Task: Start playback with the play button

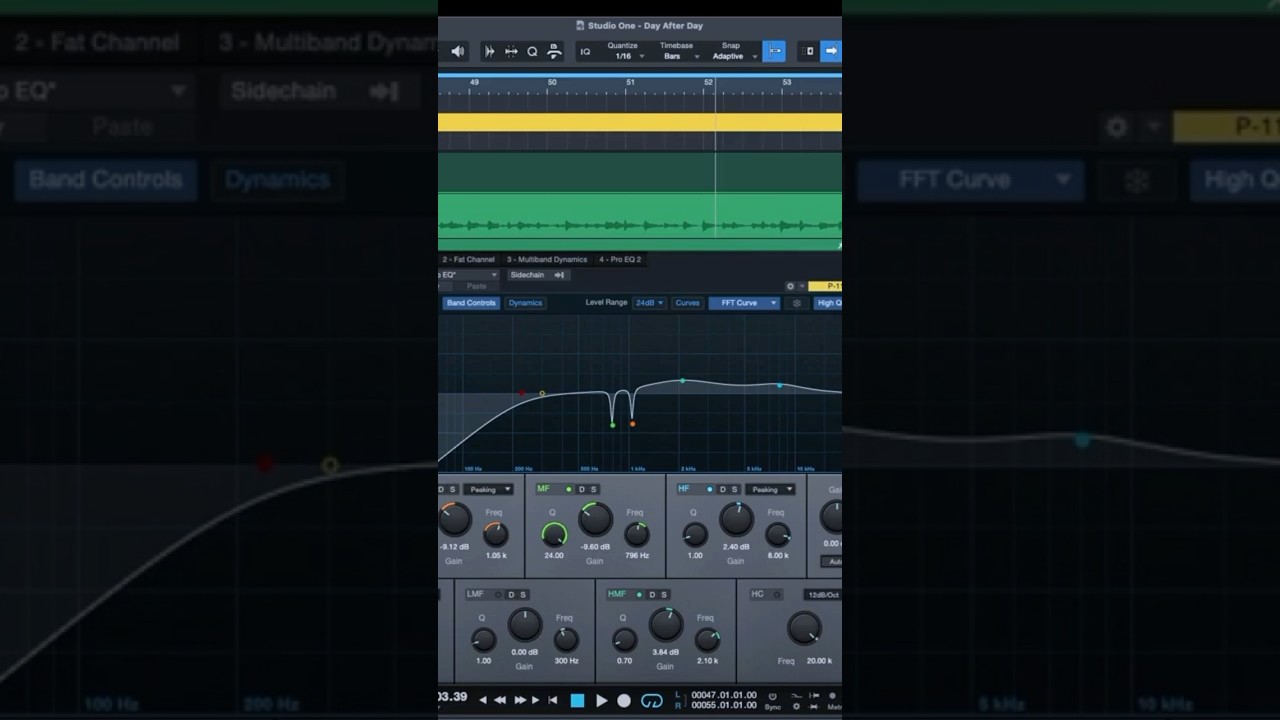Action: (x=601, y=701)
